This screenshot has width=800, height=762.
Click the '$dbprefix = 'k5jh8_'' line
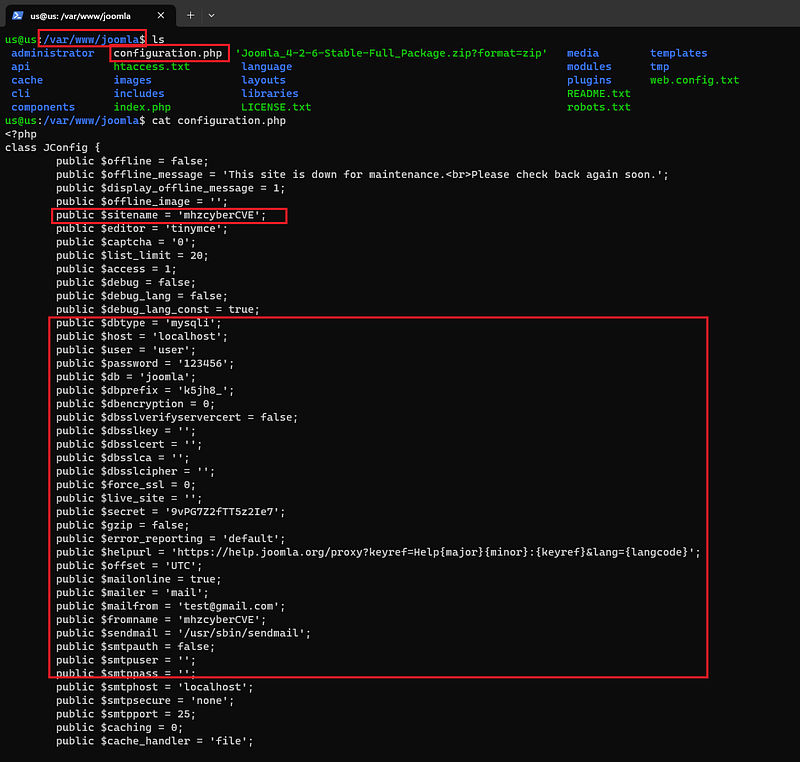click(x=145, y=391)
